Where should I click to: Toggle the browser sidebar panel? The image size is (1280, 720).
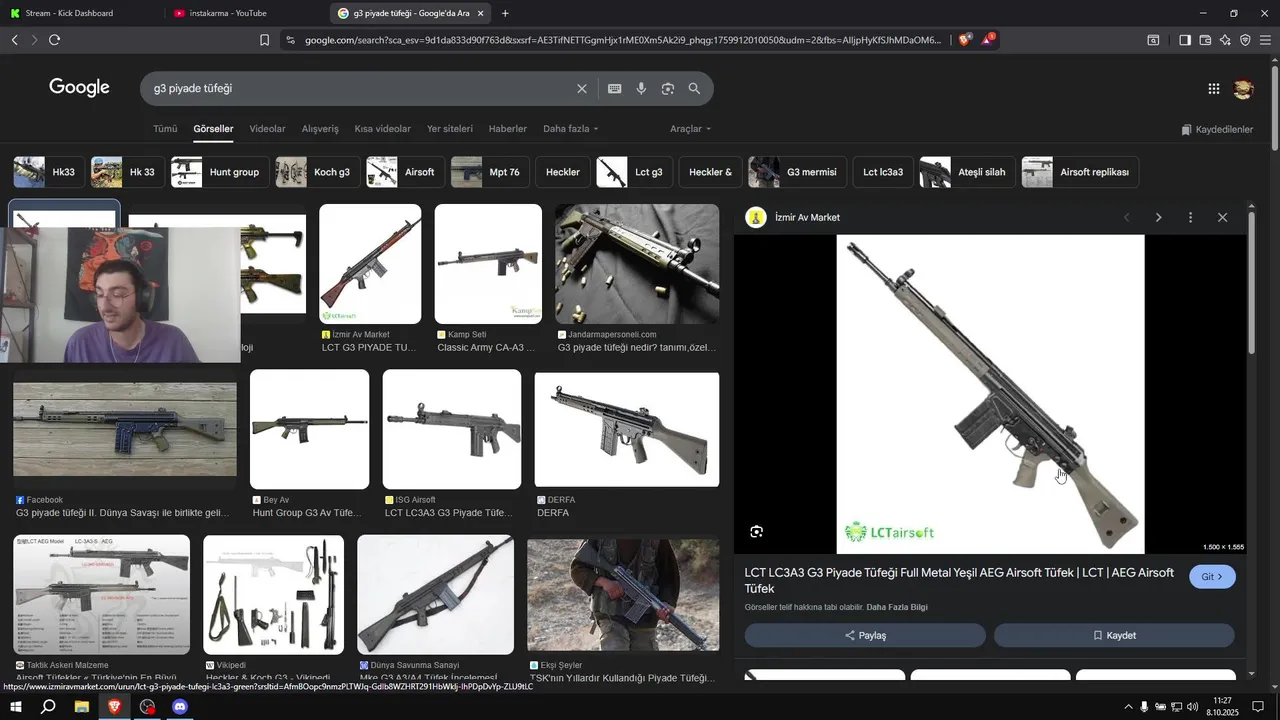click(x=1185, y=40)
